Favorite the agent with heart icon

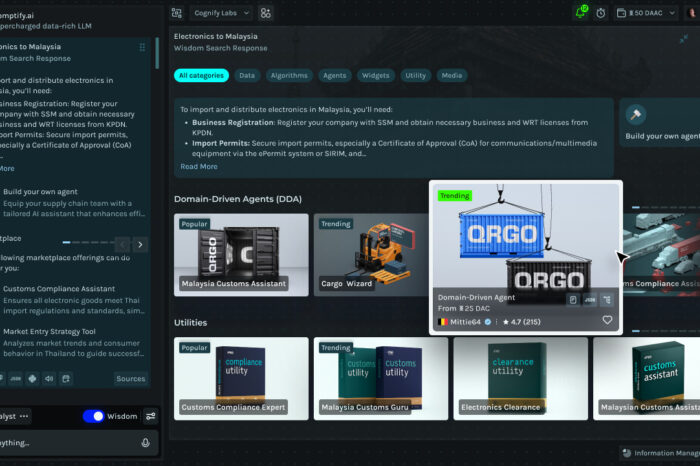click(x=607, y=321)
